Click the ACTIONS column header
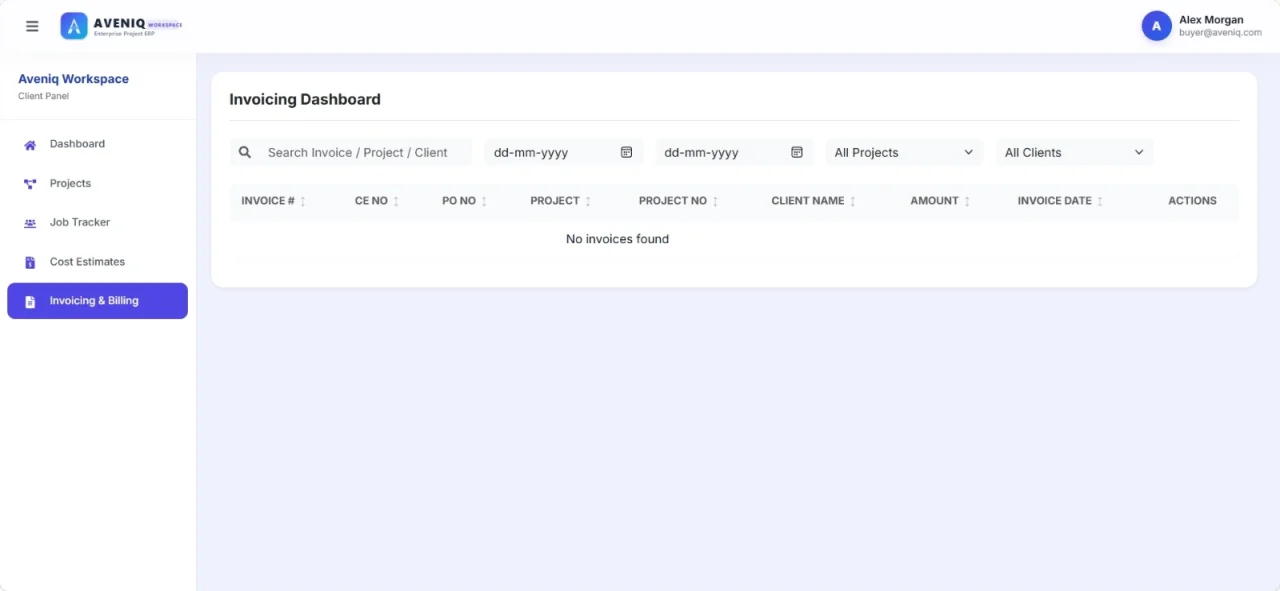1280x591 pixels. (x=1192, y=201)
